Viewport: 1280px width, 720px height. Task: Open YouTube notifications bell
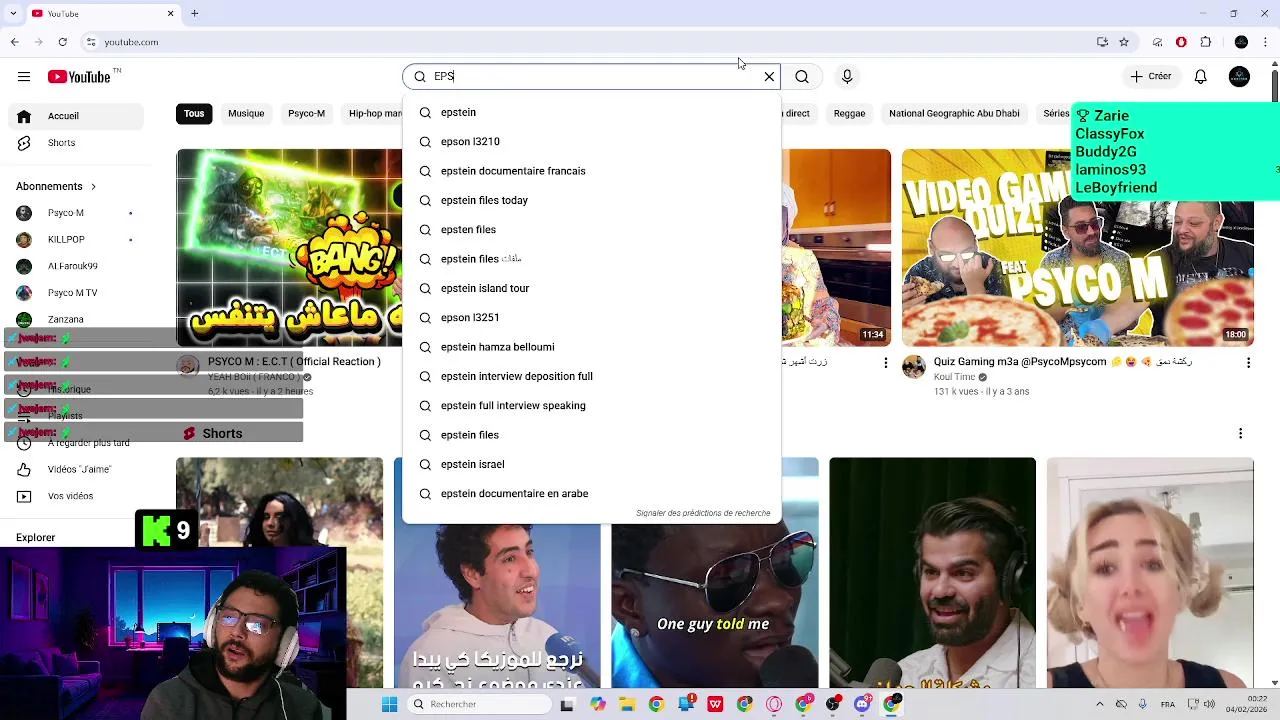[x=1201, y=77]
